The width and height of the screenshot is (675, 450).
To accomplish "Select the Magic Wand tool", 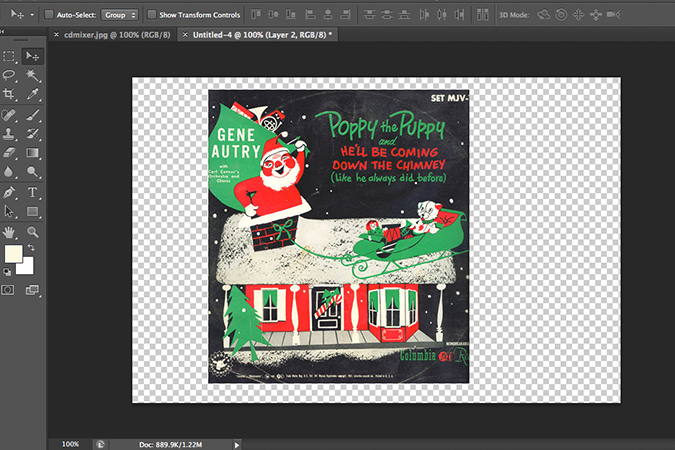I will click(33, 75).
